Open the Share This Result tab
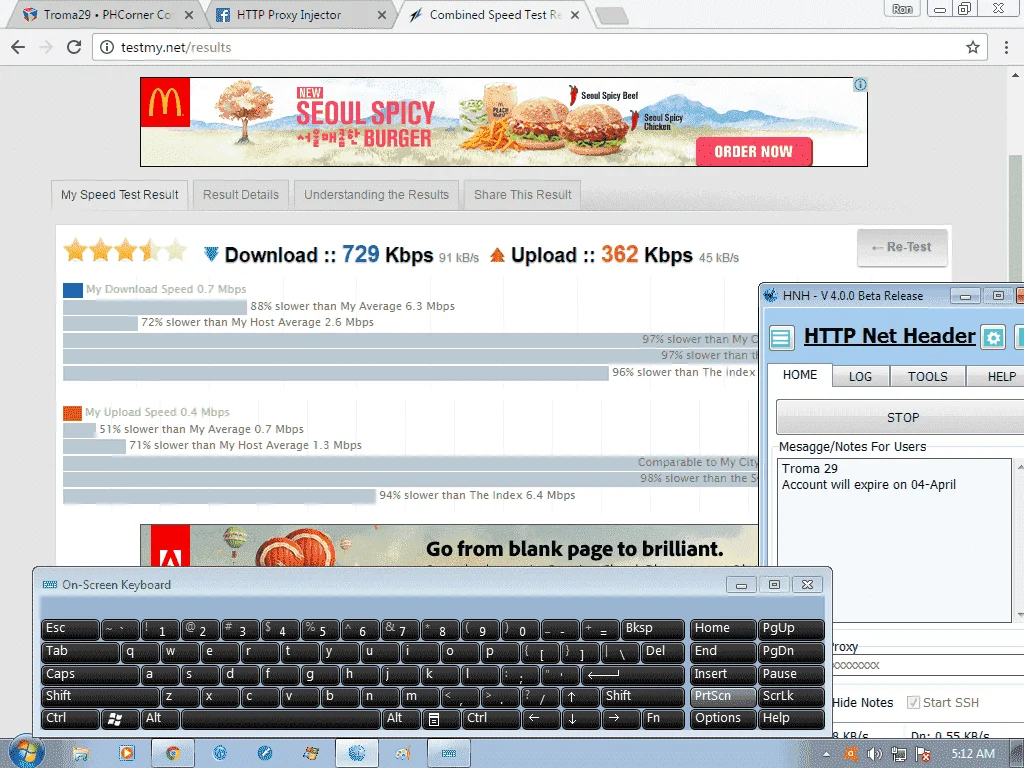Image resolution: width=1024 pixels, height=768 pixels. tap(522, 195)
